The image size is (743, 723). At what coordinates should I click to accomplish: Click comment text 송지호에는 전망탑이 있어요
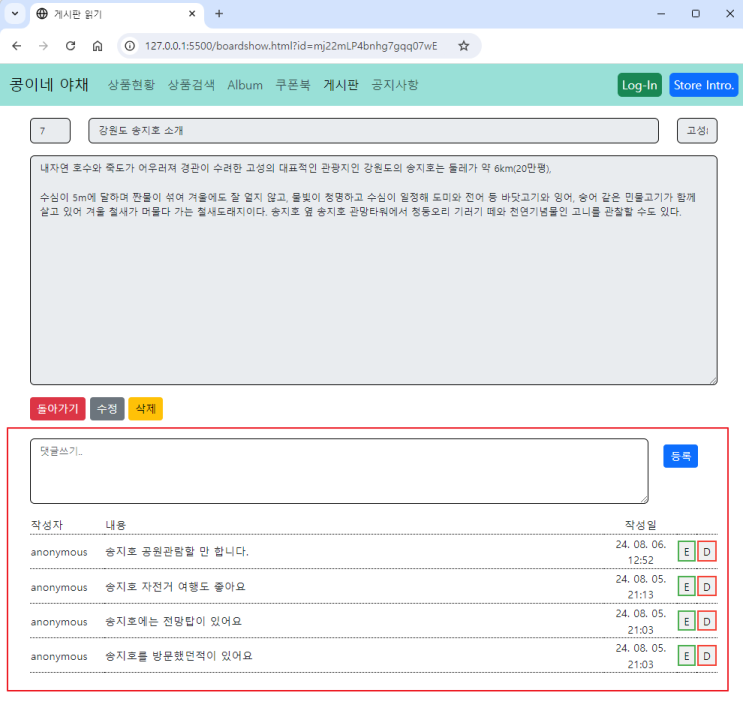click(173, 622)
